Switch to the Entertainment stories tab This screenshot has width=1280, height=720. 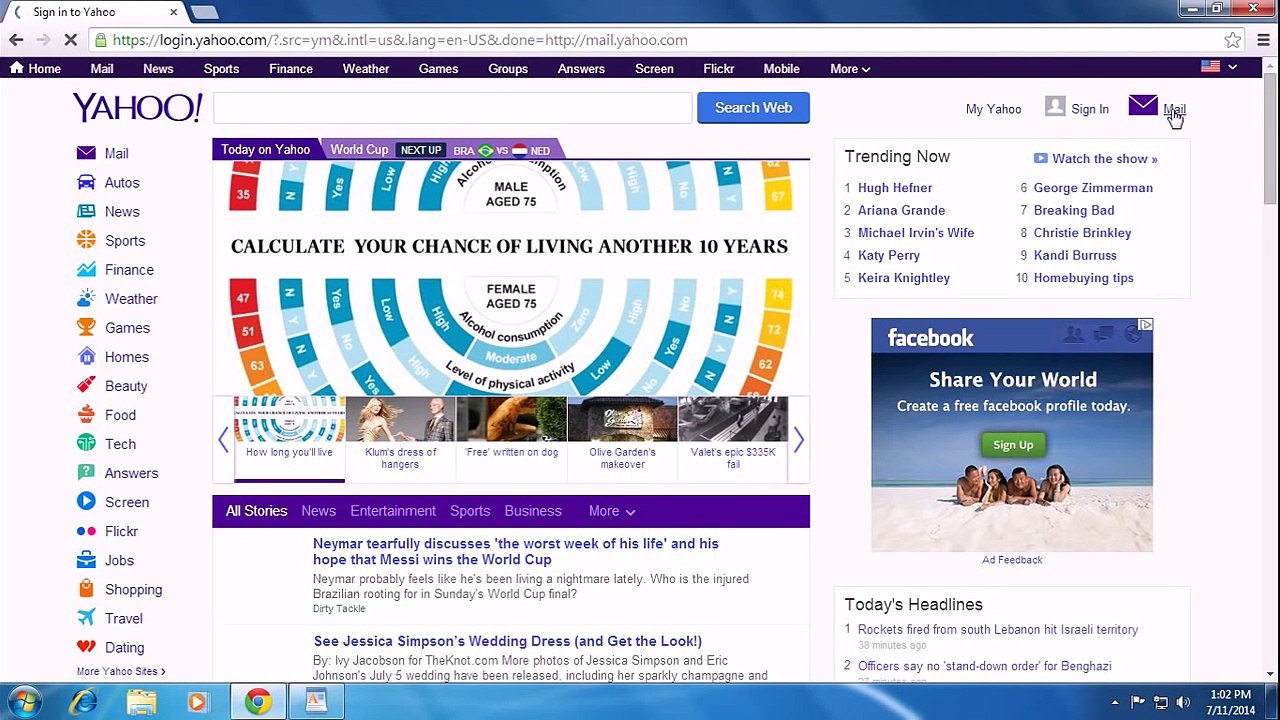pyautogui.click(x=393, y=511)
